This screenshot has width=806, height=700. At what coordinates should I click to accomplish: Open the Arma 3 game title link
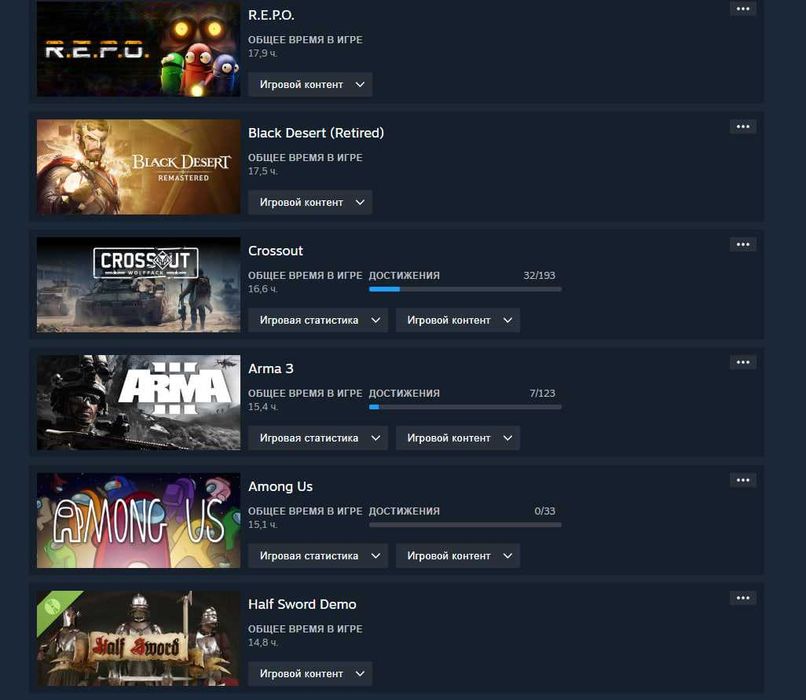pos(271,369)
